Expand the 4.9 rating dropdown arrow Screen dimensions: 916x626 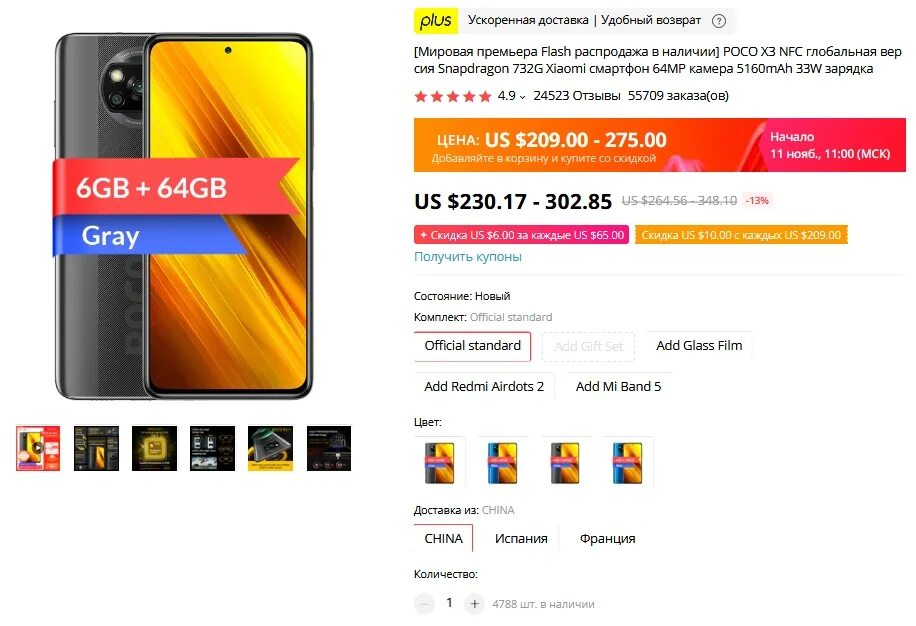(522, 97)
